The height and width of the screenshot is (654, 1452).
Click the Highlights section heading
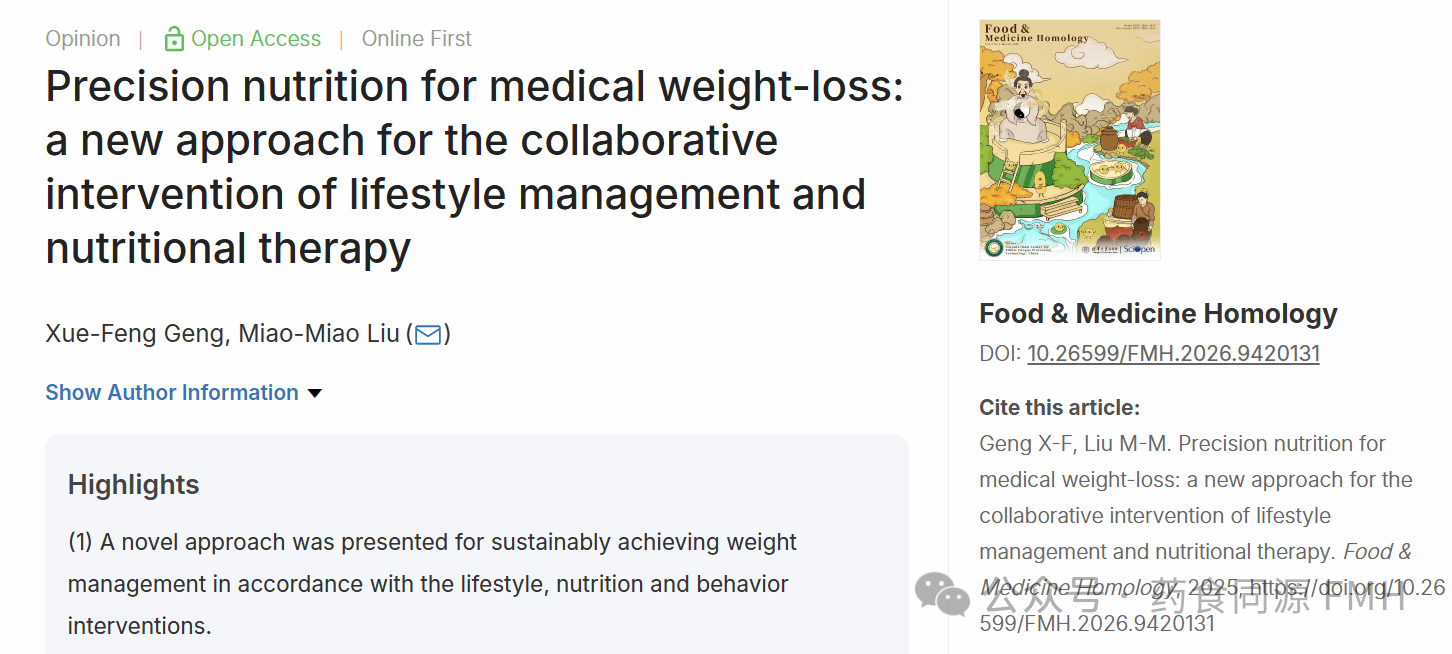134,485
